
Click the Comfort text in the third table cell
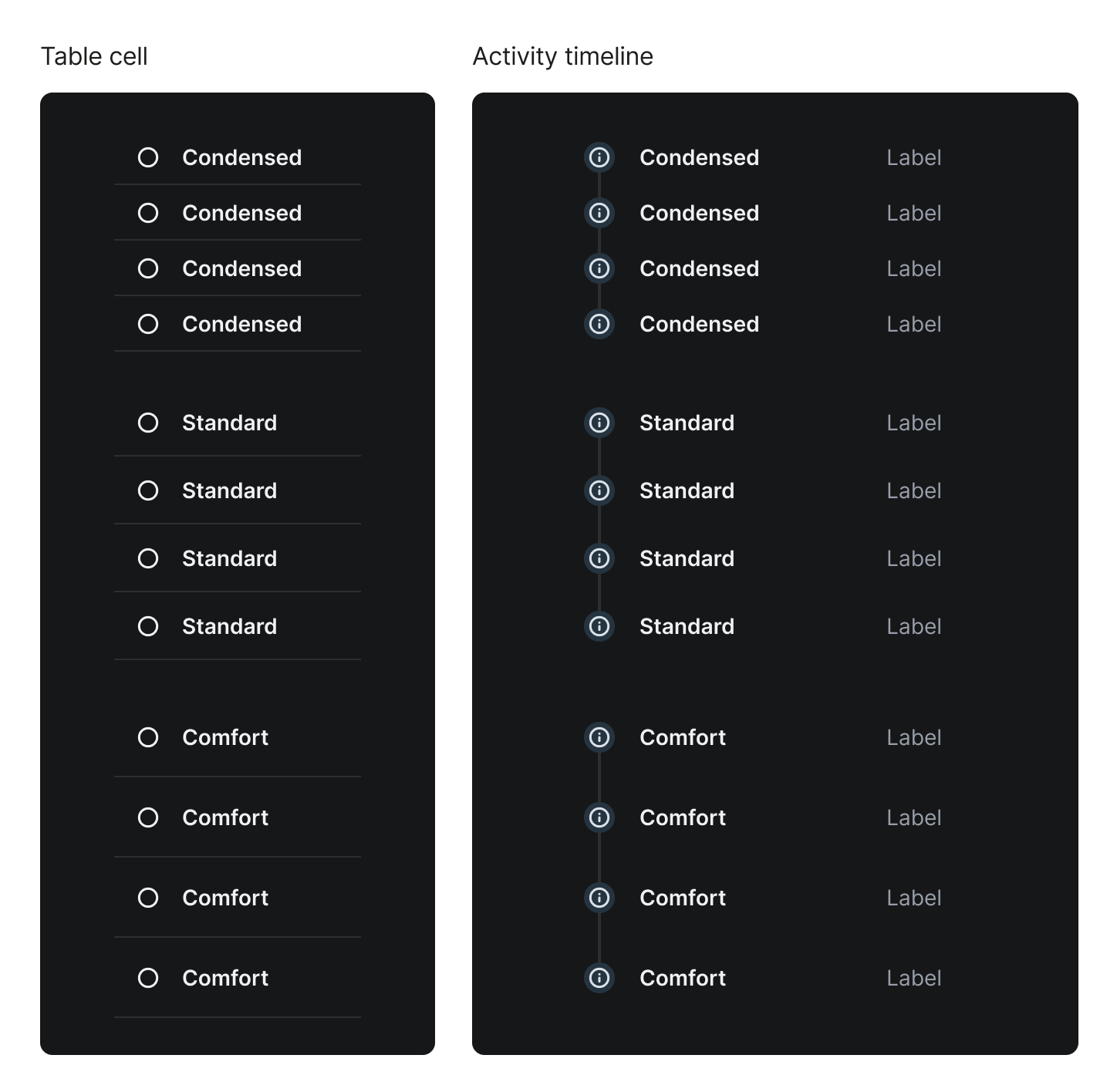click(224, 898)
